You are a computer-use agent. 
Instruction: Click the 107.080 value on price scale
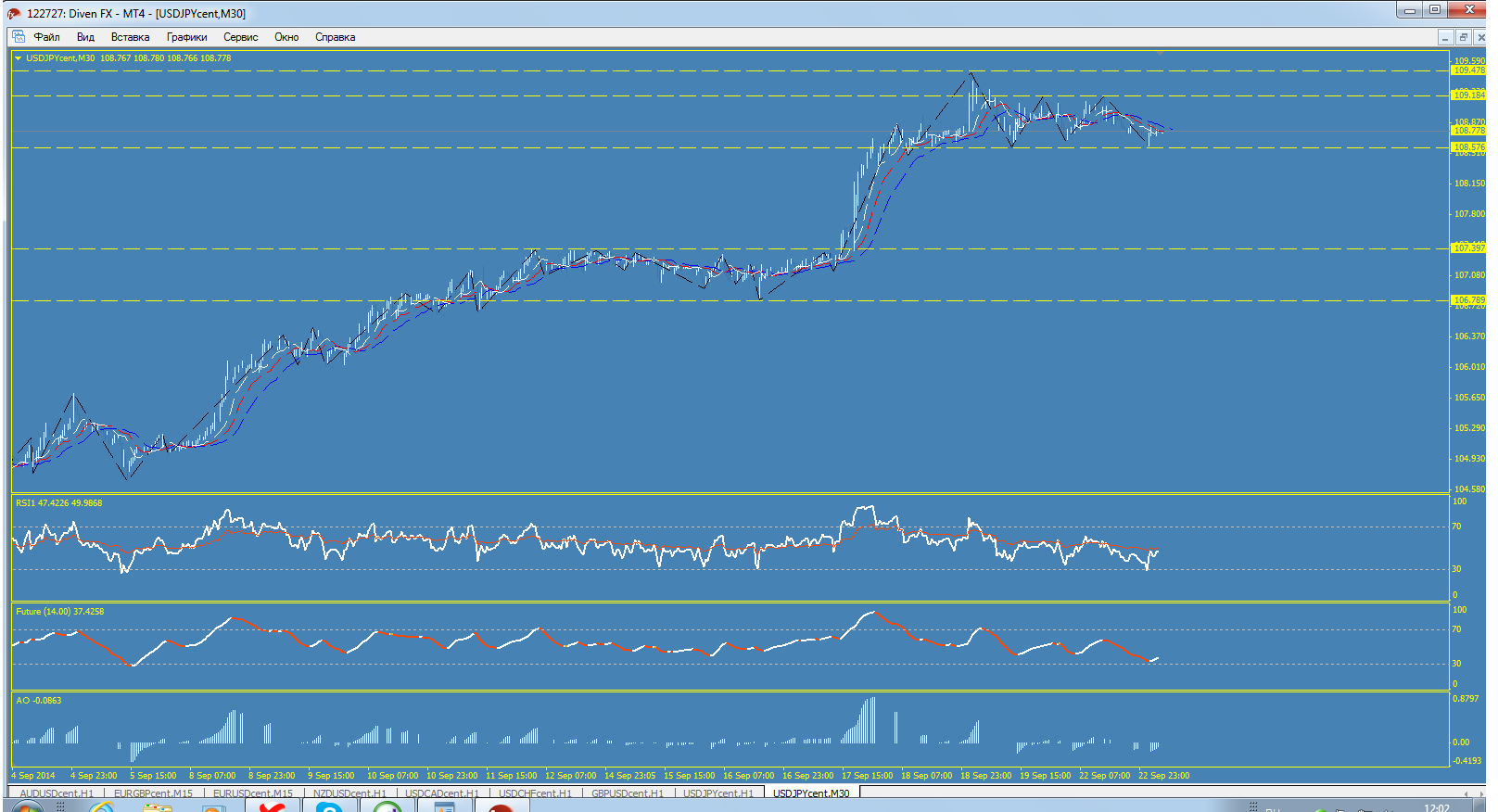coord(1469,275)
